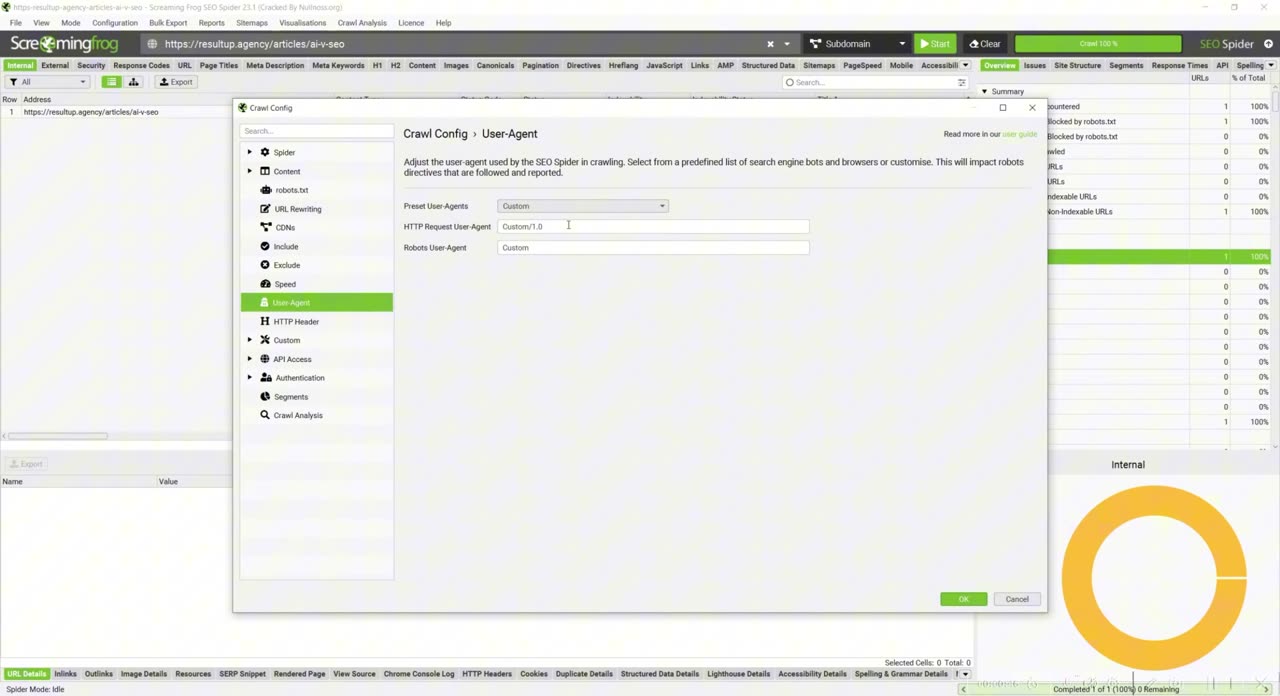Image resolution: width=1280 pixels, height=696 pixels.
Task: Click the search filter options icon
Action: click(x=962, y=82)
